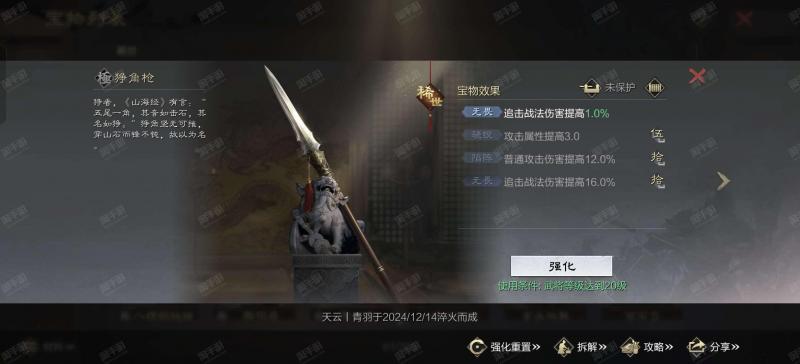
Task: Open 强化重置 enhancement reset
Action: [x=504, y=347]
